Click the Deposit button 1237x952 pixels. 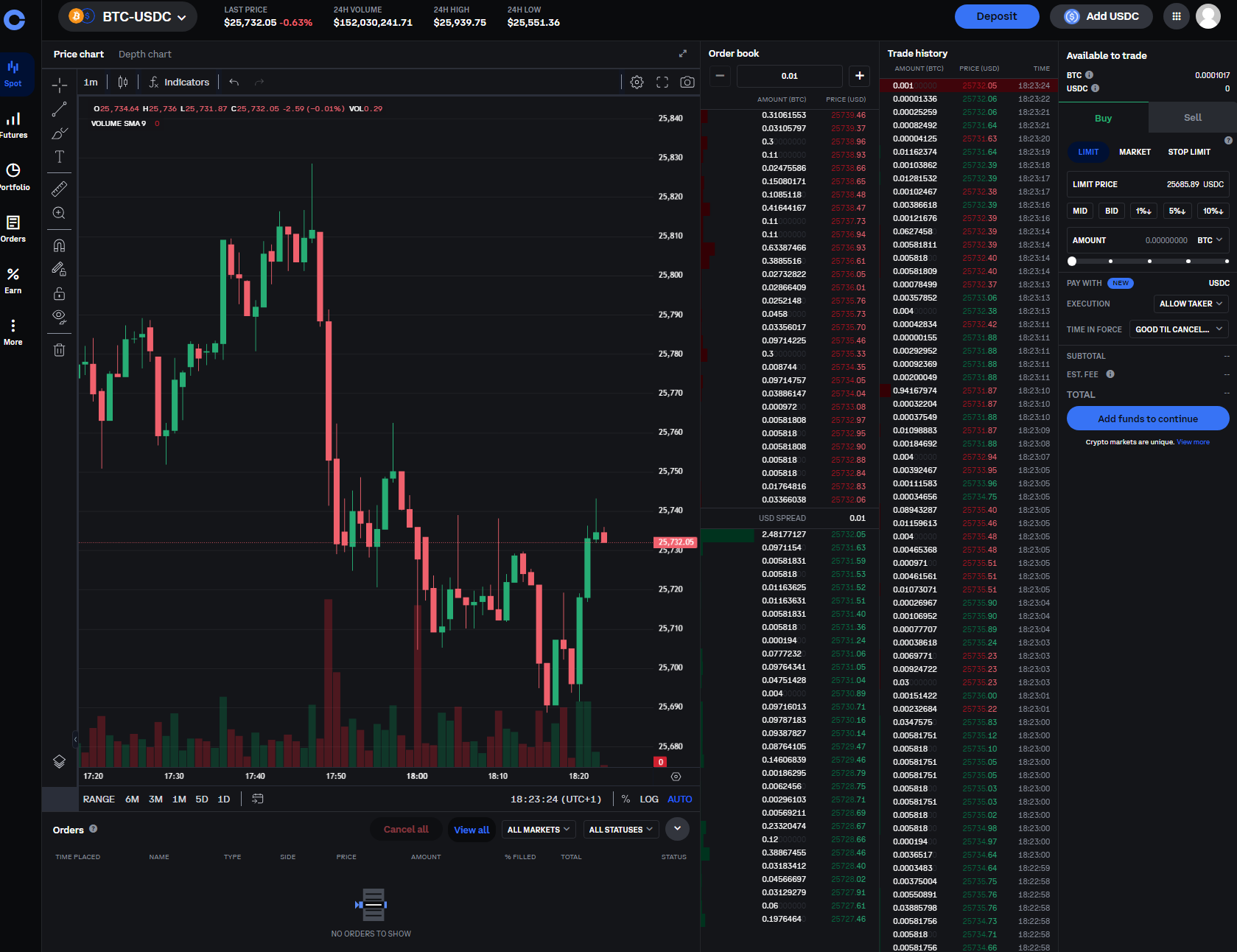[996, 15]
